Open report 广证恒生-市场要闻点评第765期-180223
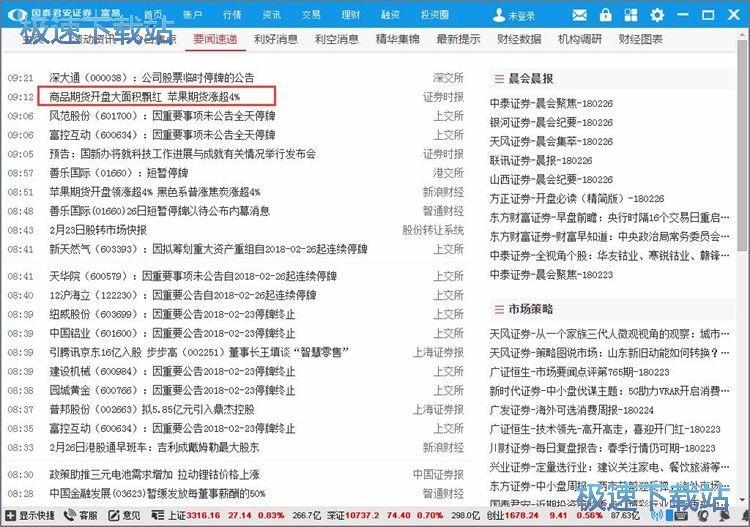 coord(580,372)
